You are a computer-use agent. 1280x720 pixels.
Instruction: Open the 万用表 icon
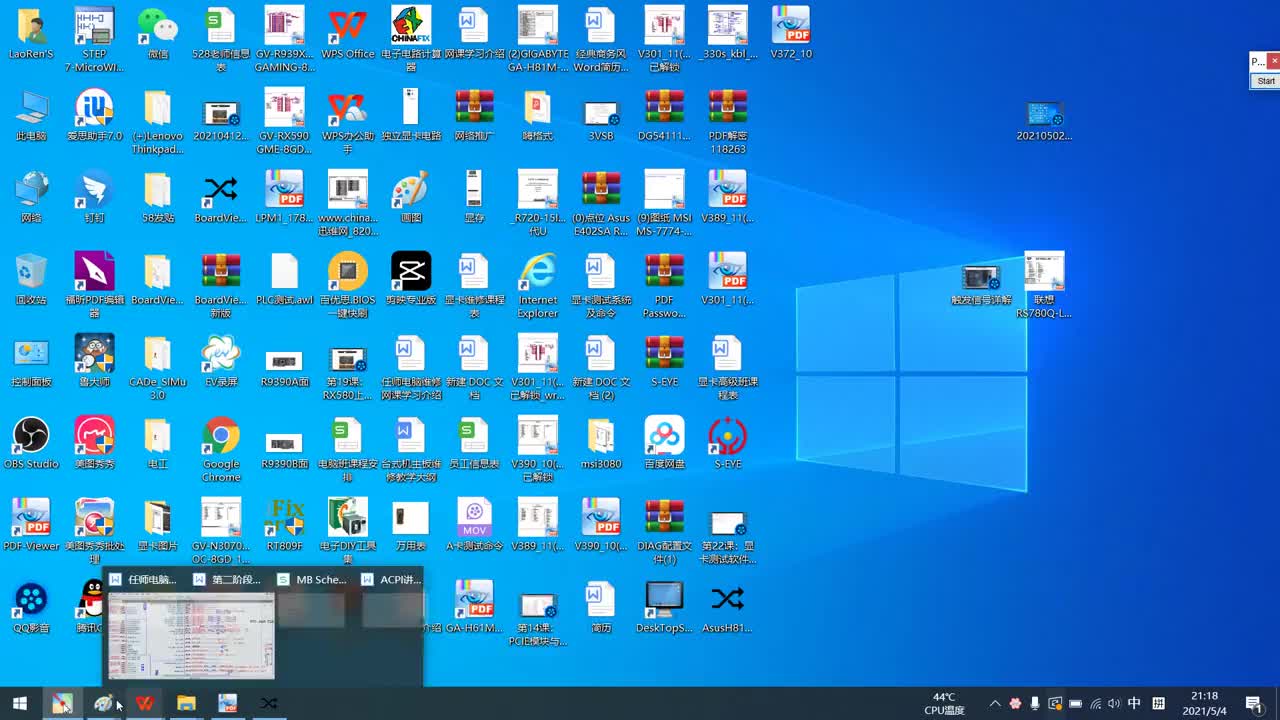click(410, 526)
